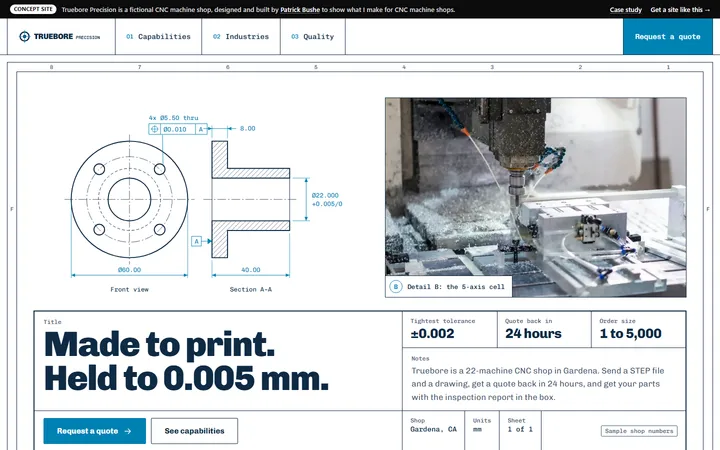Click the Ø60.00 dimension label
Screen dimensions: 720x450
129,270
